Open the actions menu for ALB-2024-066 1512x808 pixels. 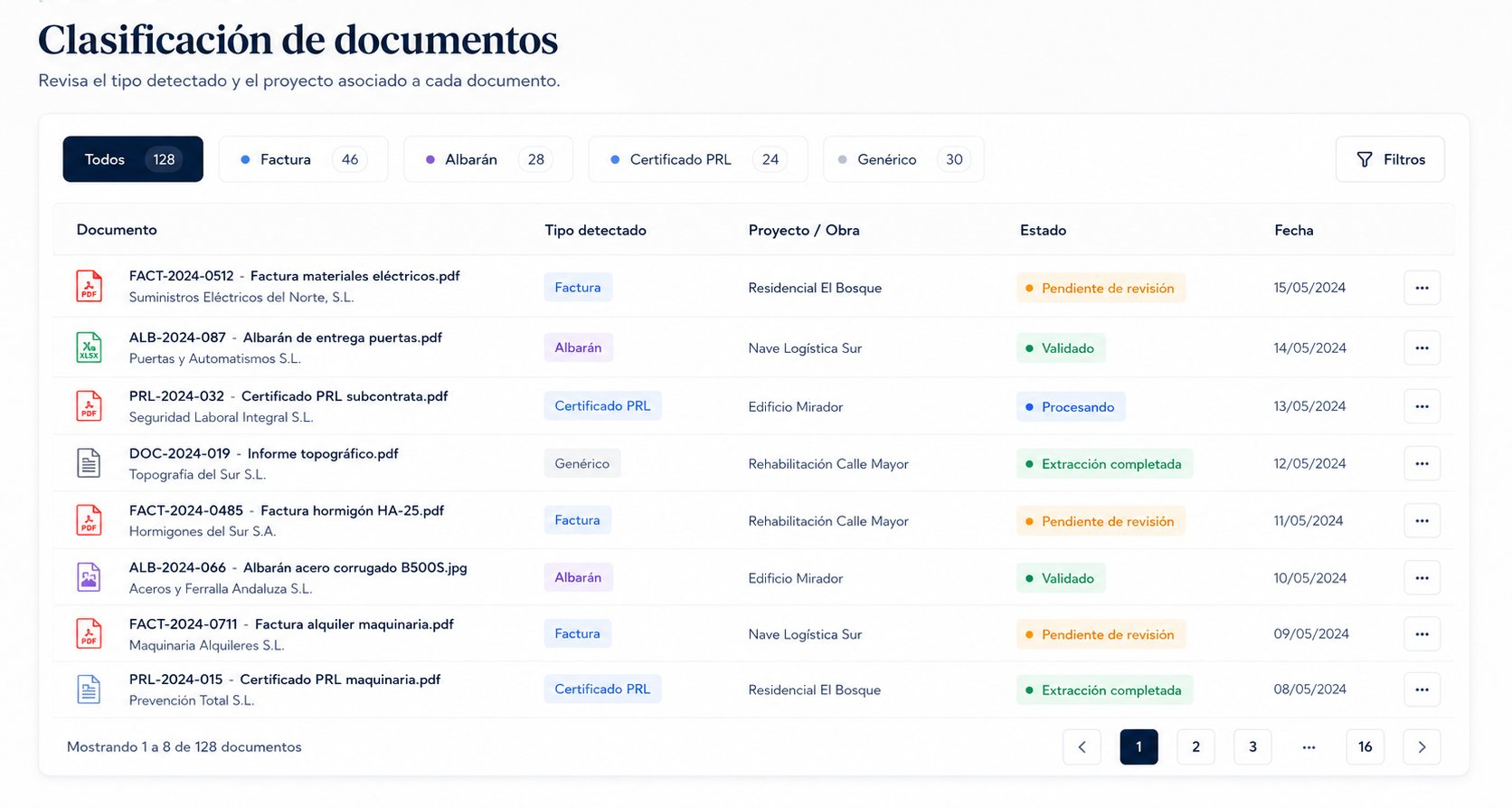click(1422, 577)
